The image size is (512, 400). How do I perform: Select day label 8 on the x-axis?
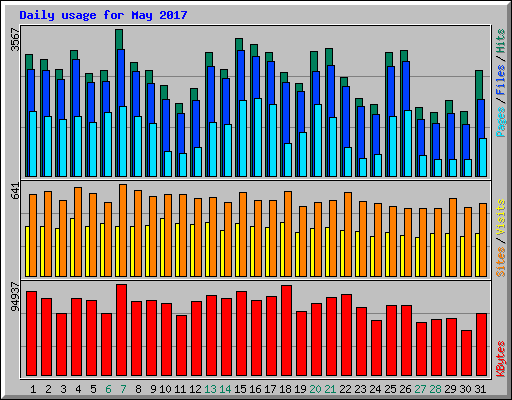138,389
